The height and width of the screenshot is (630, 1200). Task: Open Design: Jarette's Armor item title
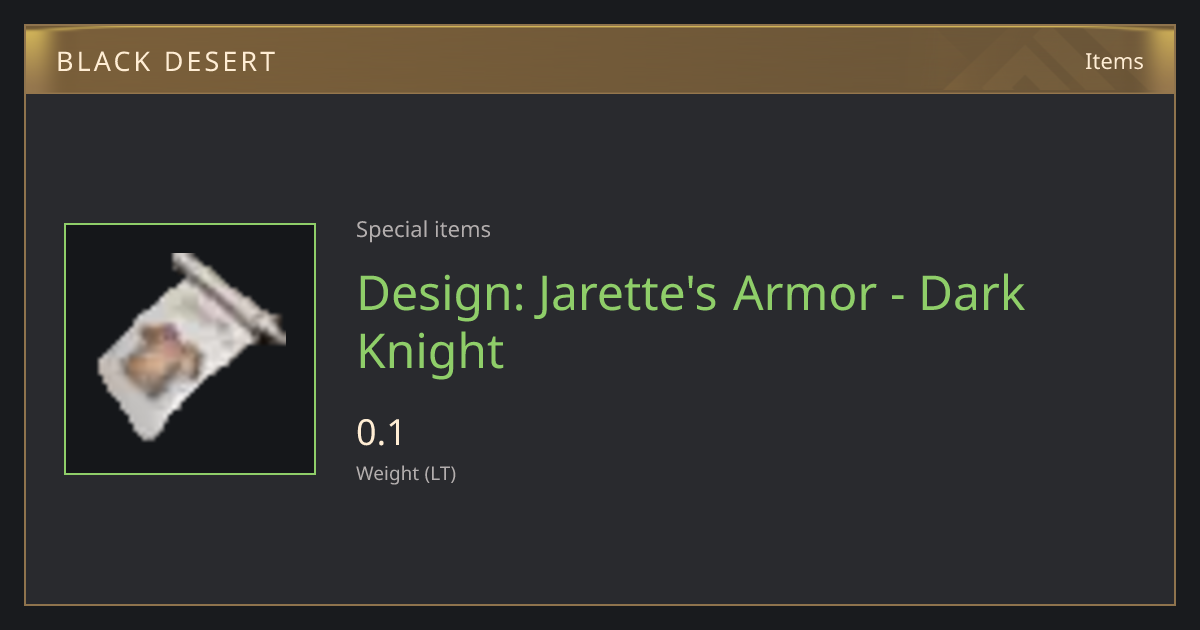click(x=691, y=322)
